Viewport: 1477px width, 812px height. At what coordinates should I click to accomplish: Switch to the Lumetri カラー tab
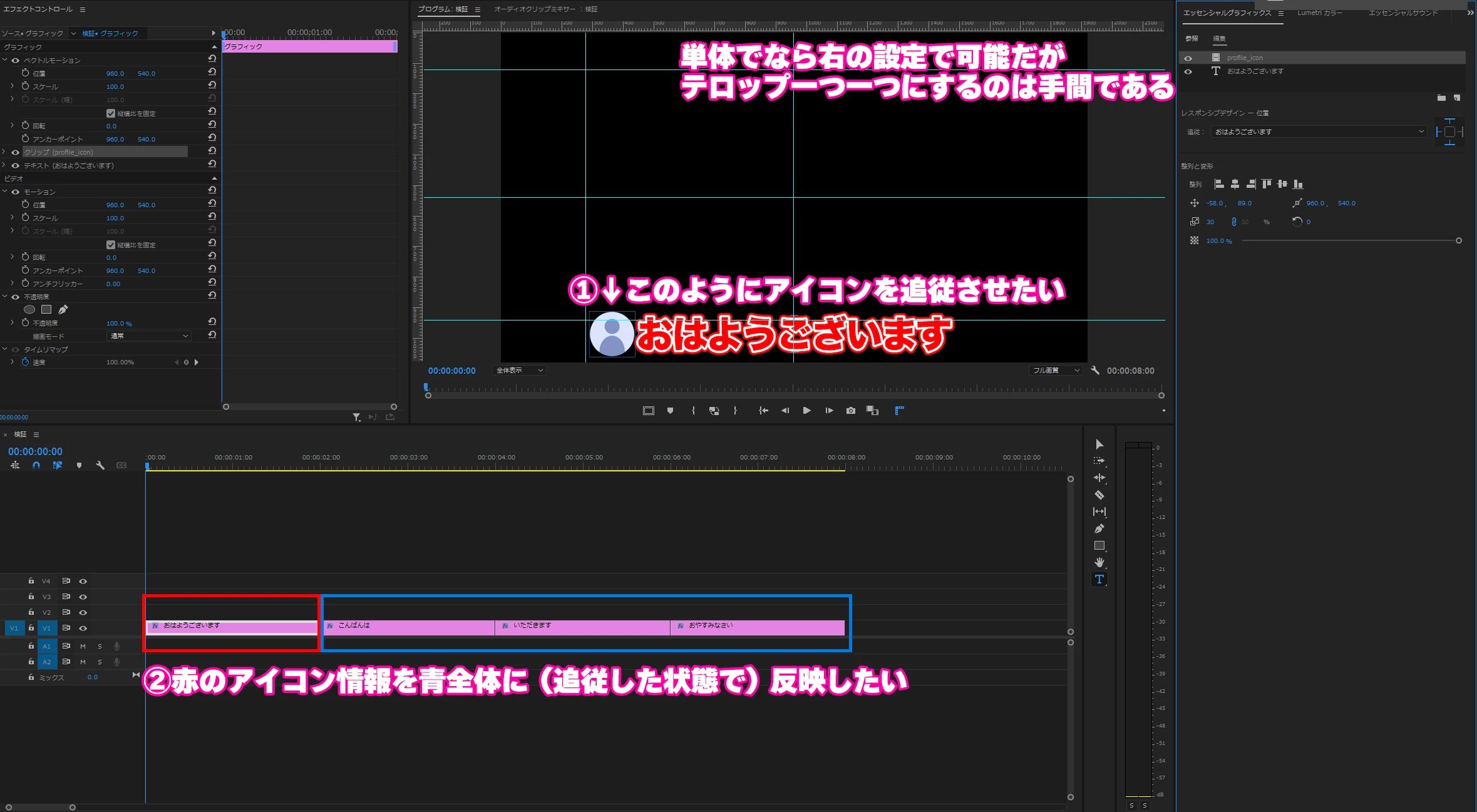point(1319,13)
